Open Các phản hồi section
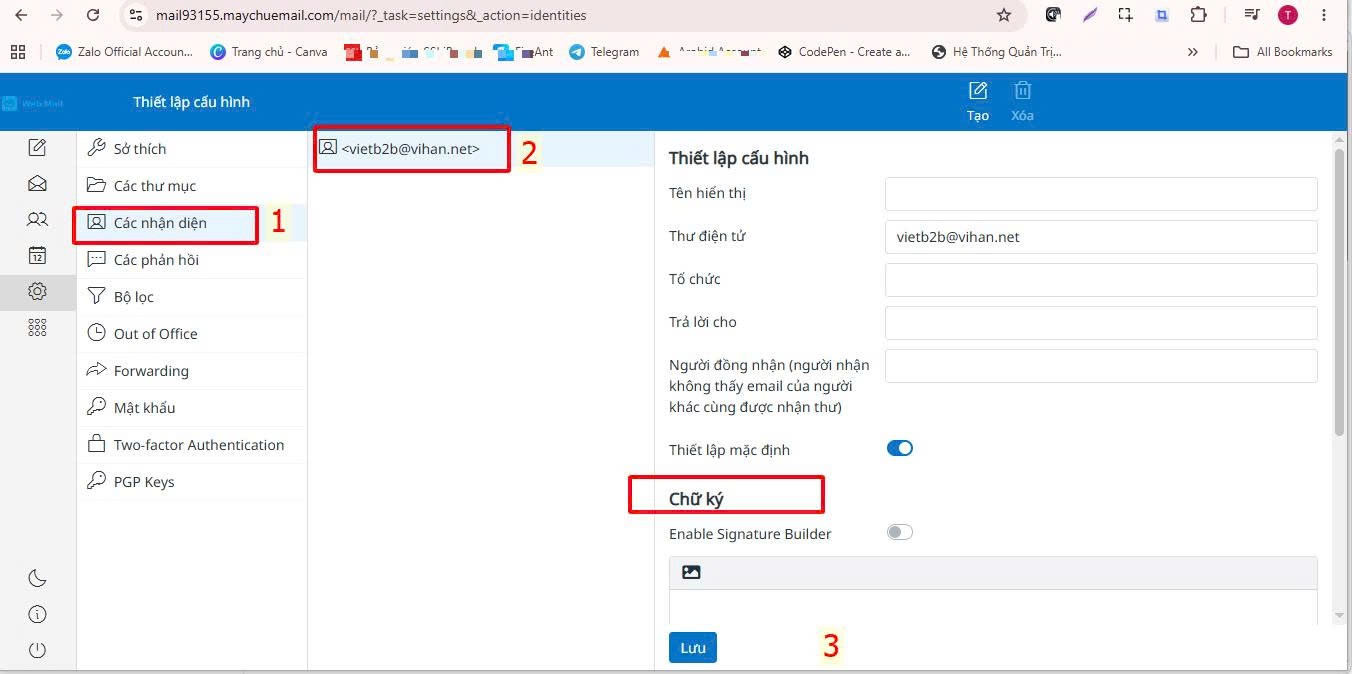 (x=192, y=260)
